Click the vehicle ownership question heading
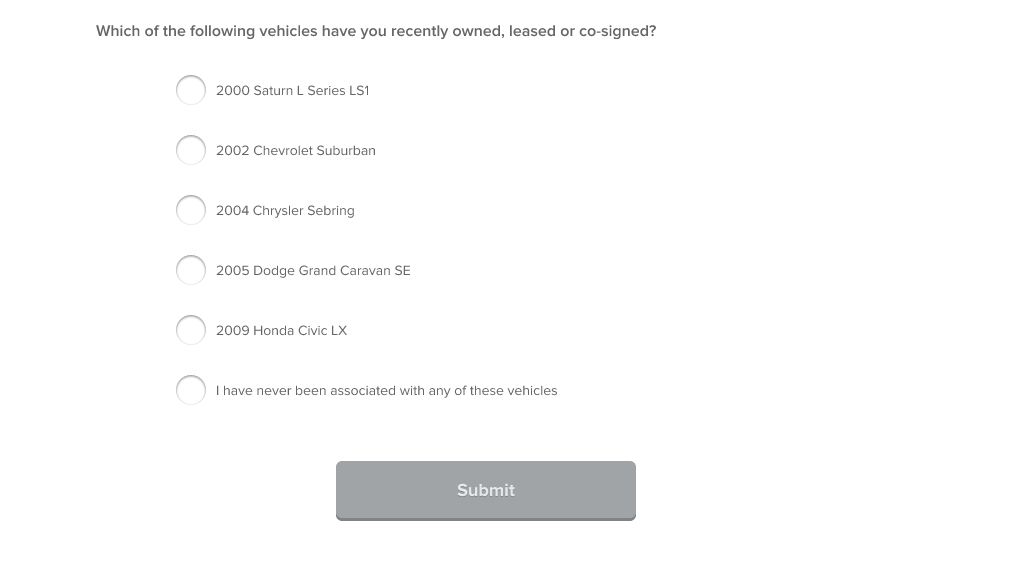Screen dimensions: 1014x565 (x=376, y=31)
